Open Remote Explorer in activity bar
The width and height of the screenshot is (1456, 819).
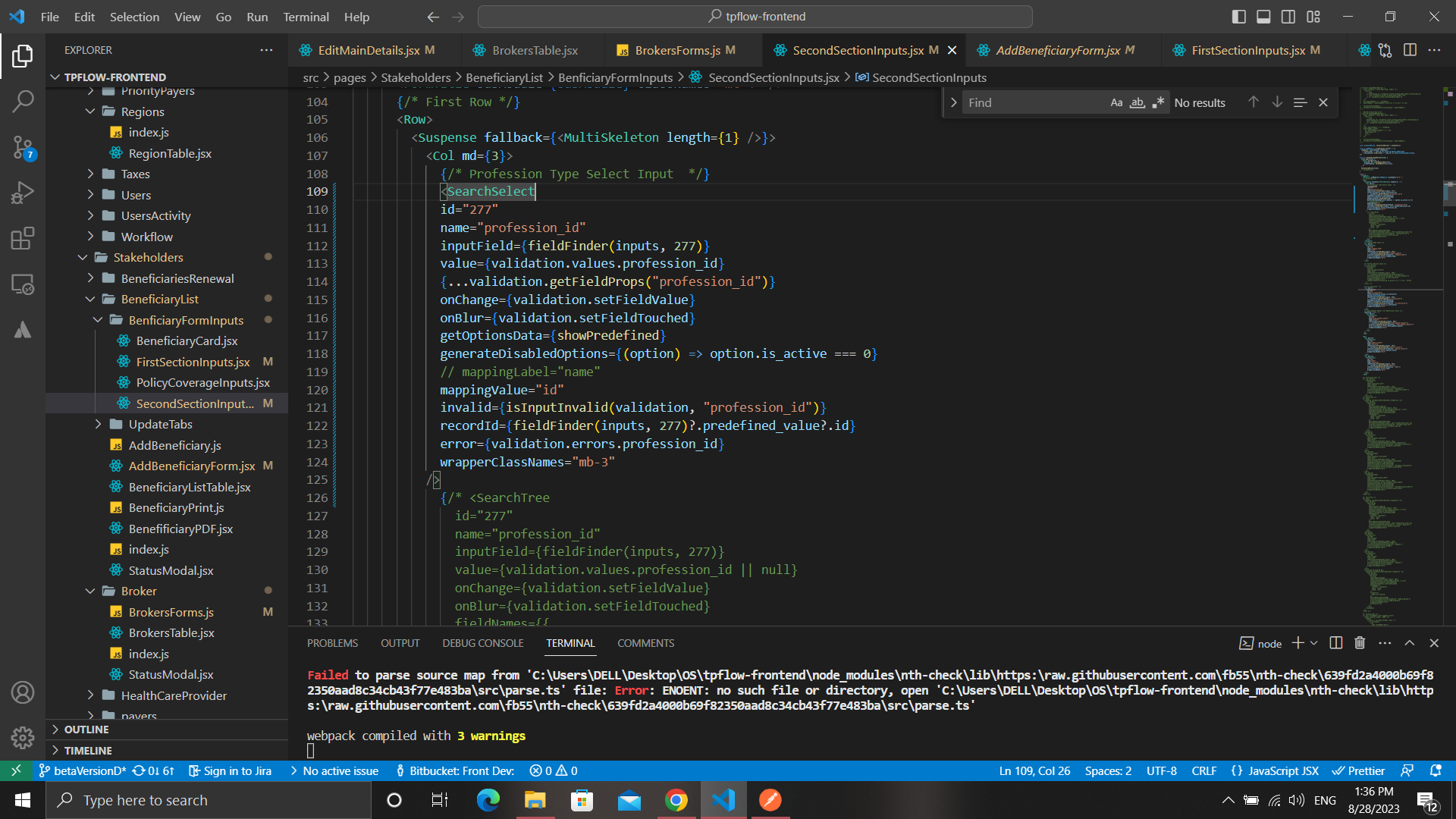(x=23, y=284)
